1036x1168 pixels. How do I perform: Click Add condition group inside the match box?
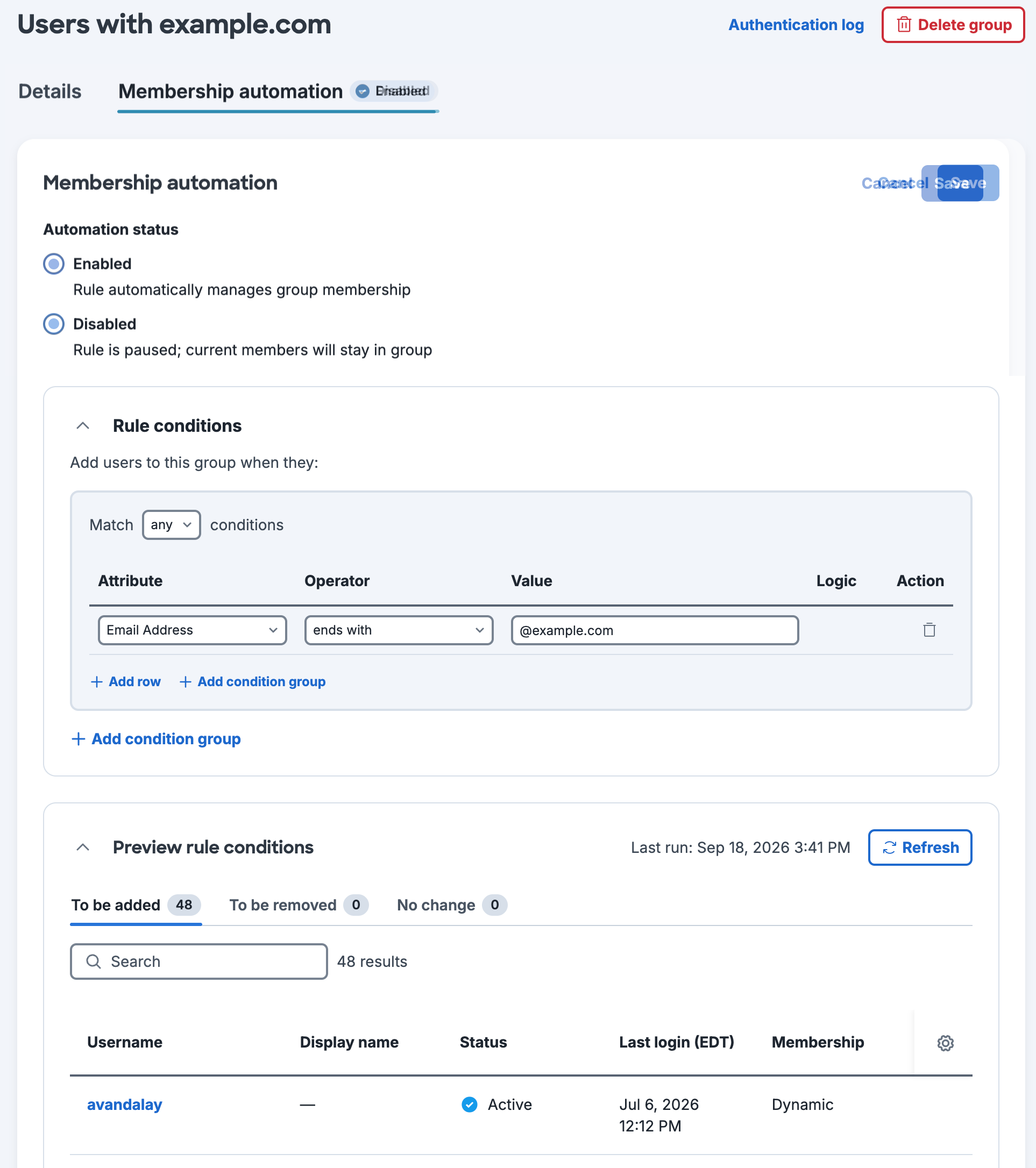pos(252,681)
